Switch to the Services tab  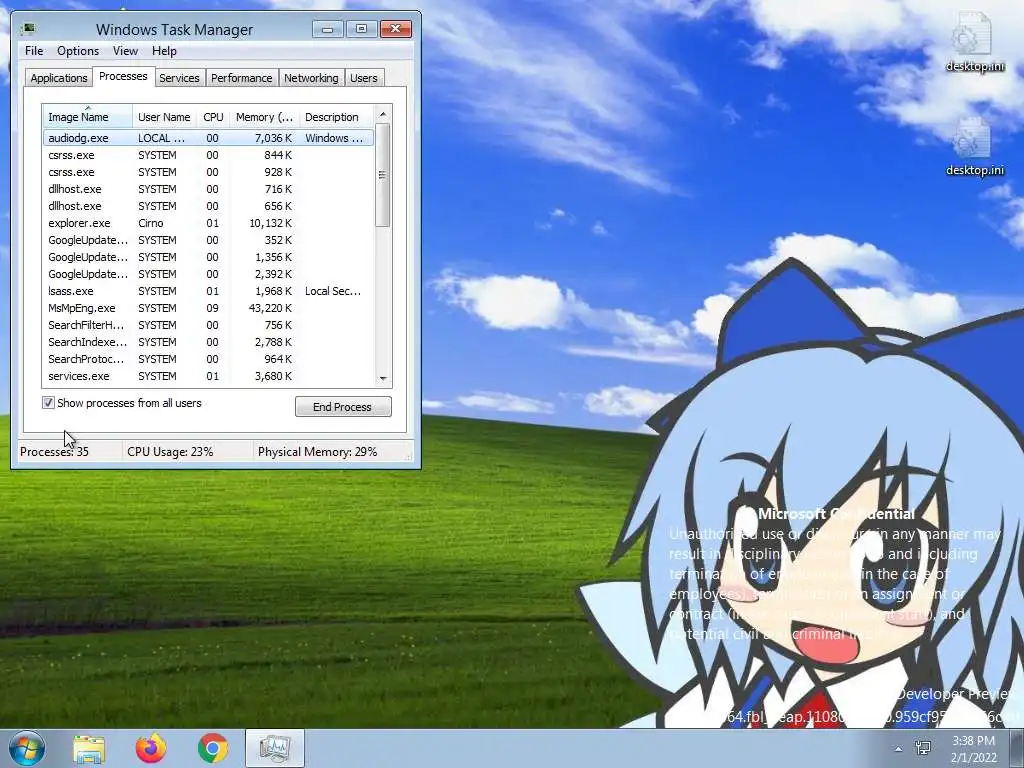(x=179, y=78)
